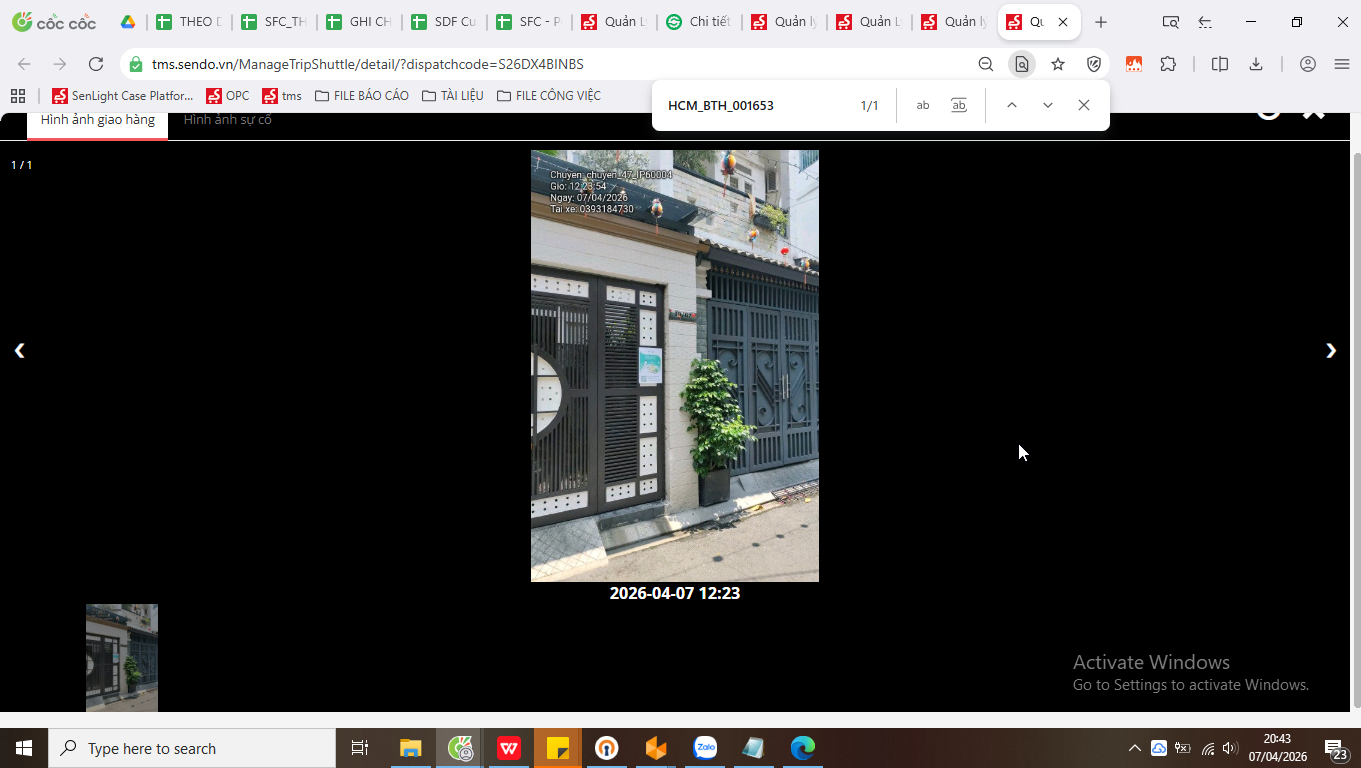Open SenLight Case Platfor... bookmark

tap(122, 96)
